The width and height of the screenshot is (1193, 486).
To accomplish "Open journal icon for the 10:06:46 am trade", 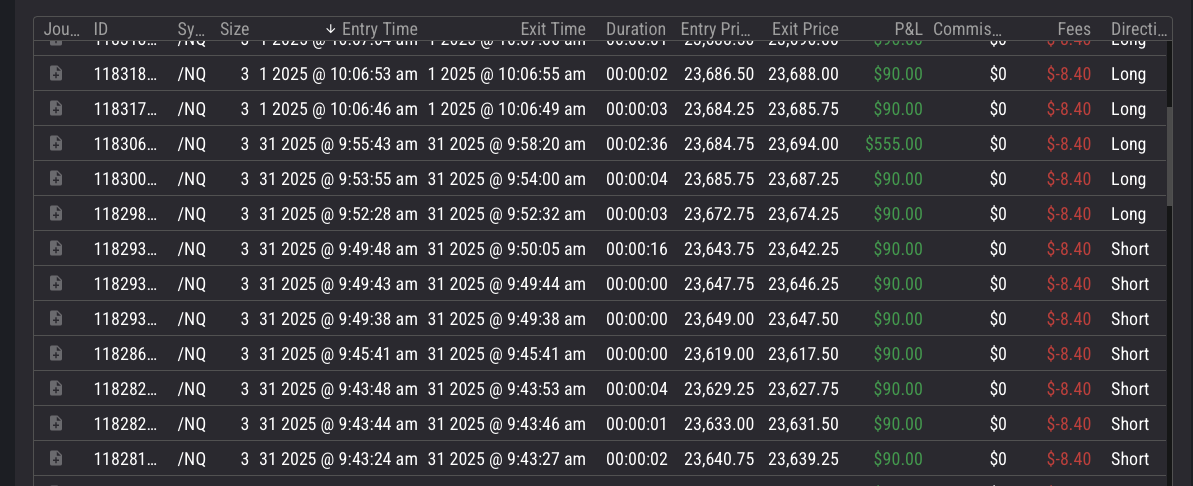I will coord(56,109).
